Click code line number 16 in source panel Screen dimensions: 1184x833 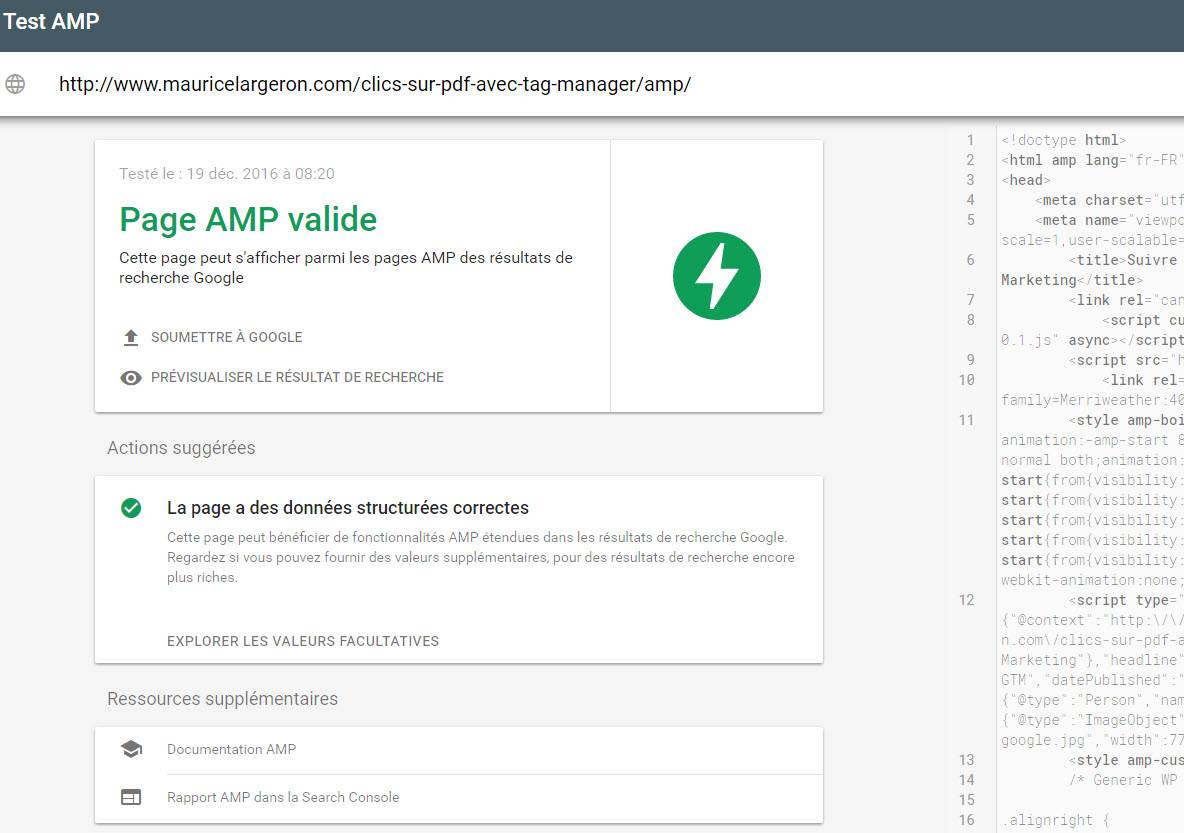[x=967, y=820]
